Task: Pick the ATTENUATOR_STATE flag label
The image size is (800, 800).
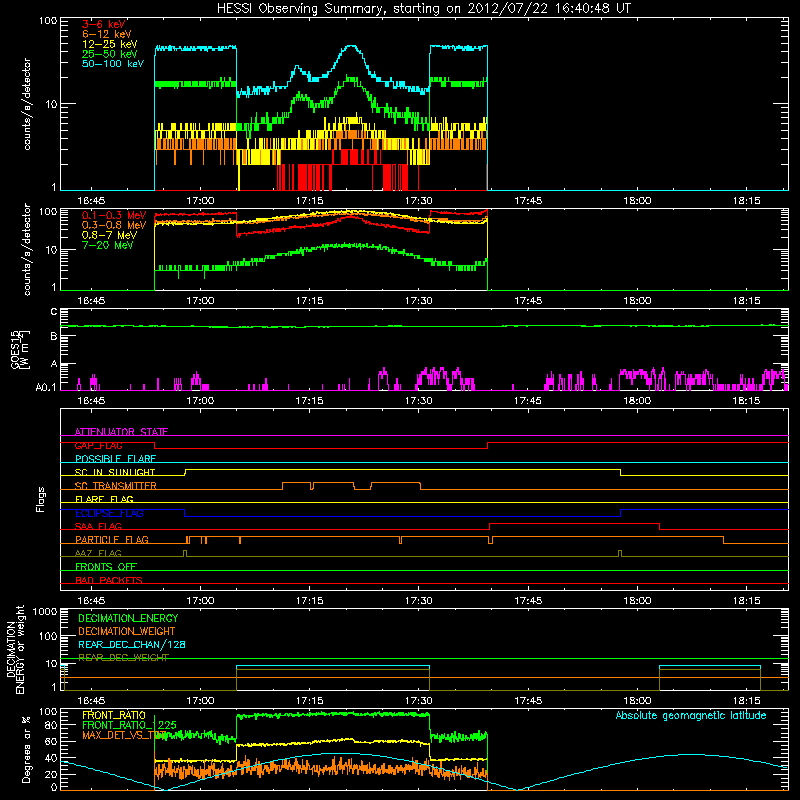Action: 121,432
